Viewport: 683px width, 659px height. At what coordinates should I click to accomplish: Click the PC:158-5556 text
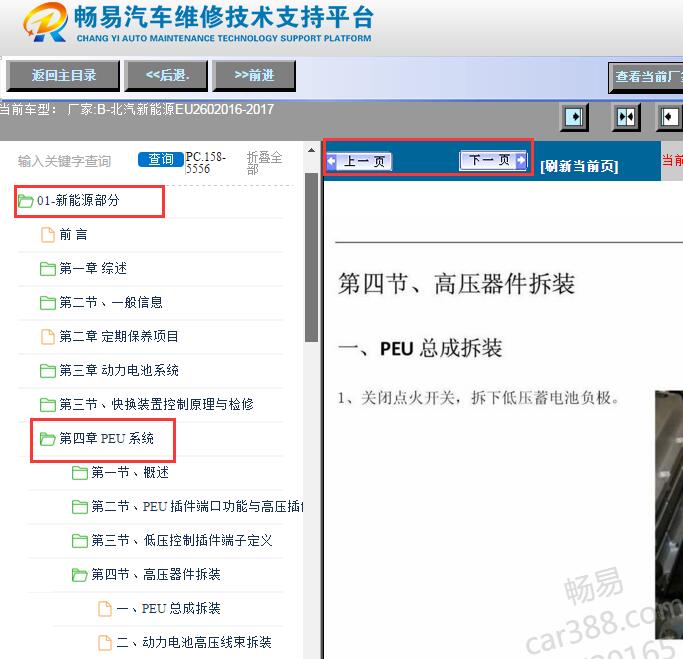[x=205, y=162]
